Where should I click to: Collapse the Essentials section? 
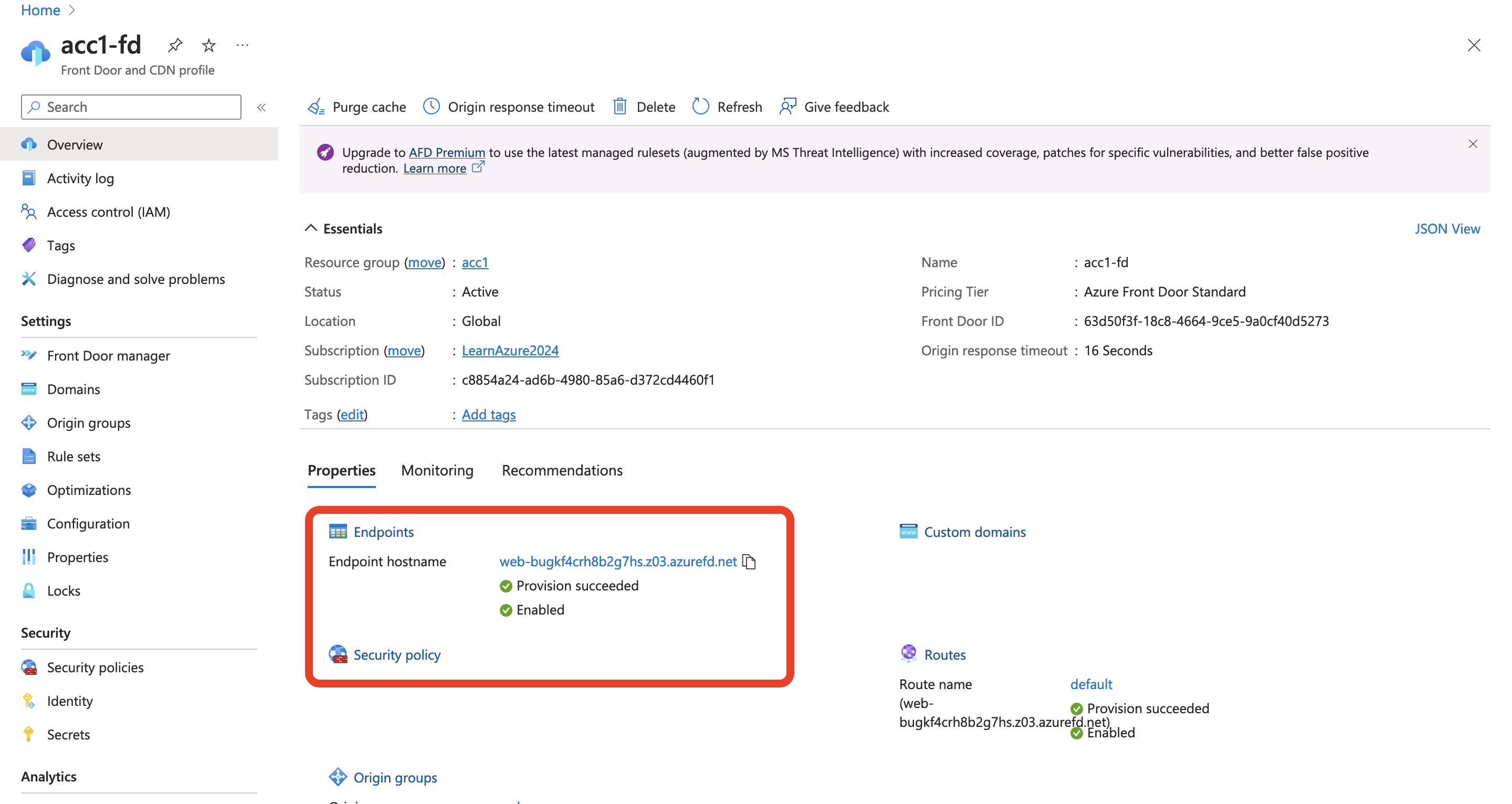(311, 228)
